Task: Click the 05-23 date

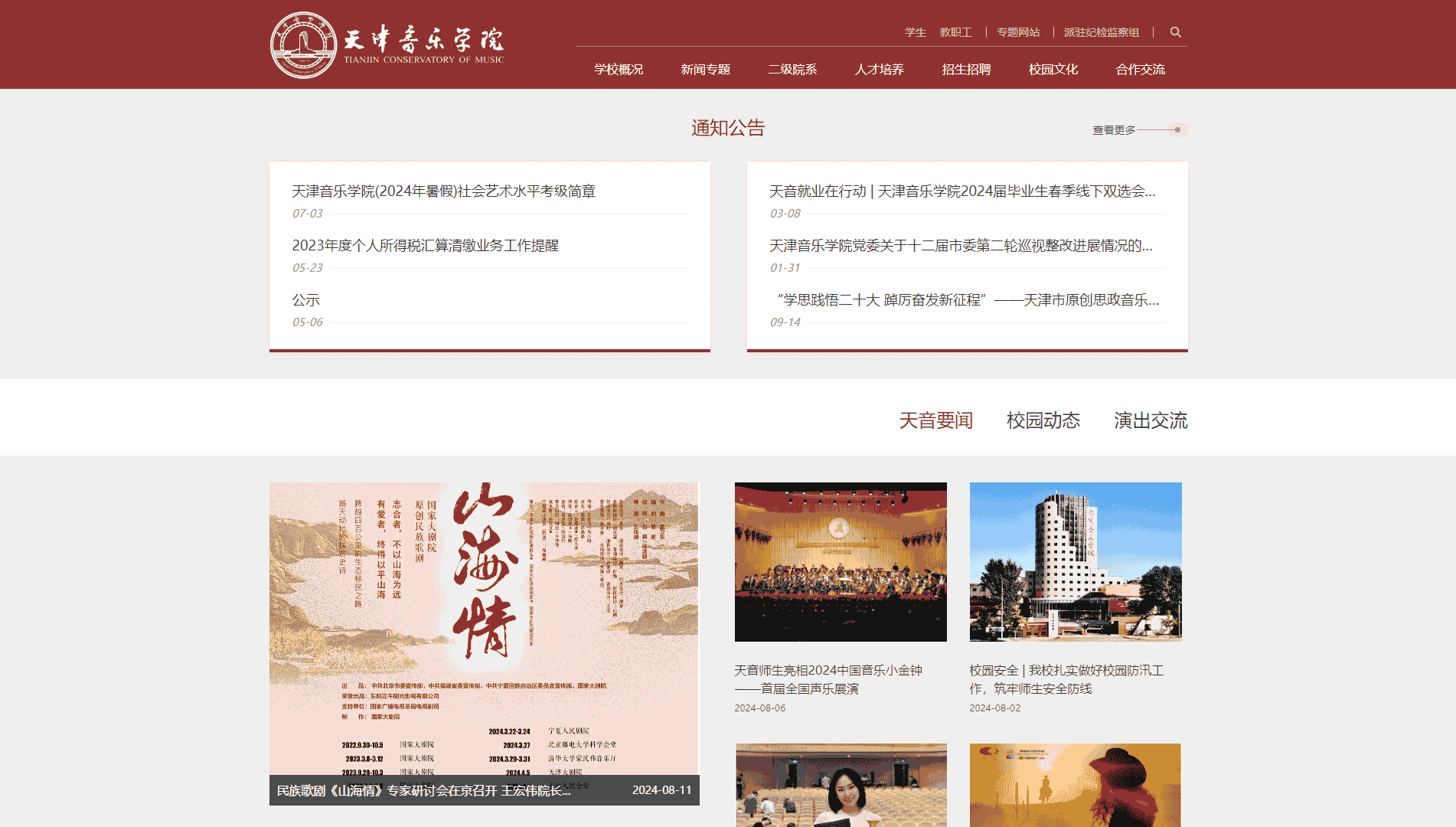Action: coord(308,268)
